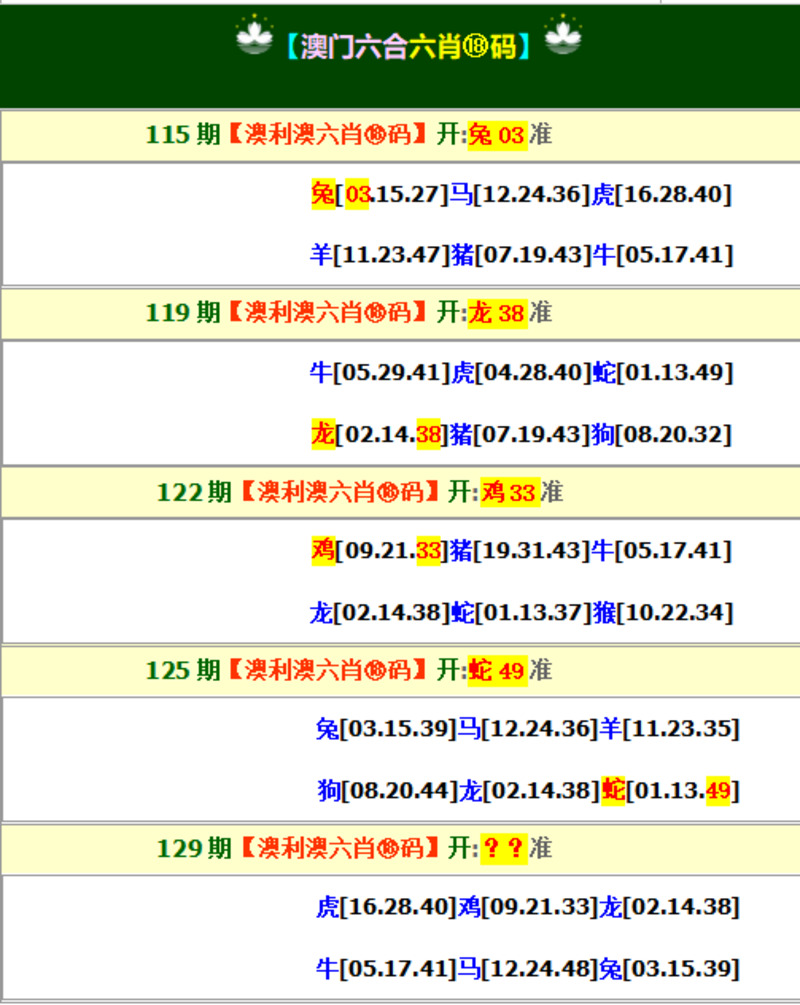Click the highlighted ？？ pending result

504,849
